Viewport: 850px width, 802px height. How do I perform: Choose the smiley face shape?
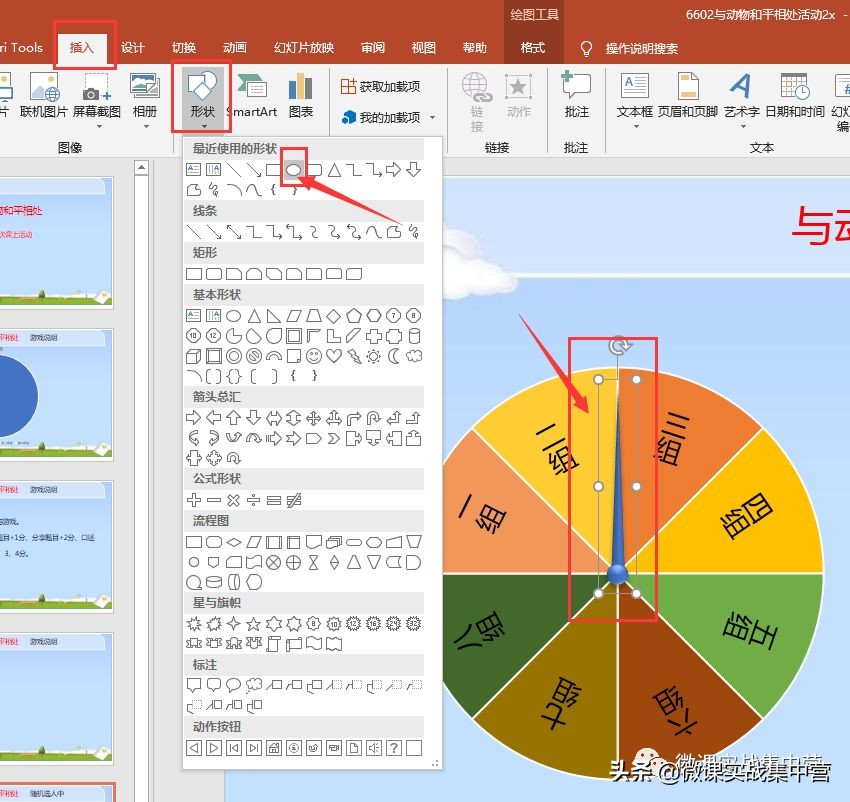pos(314,356)
